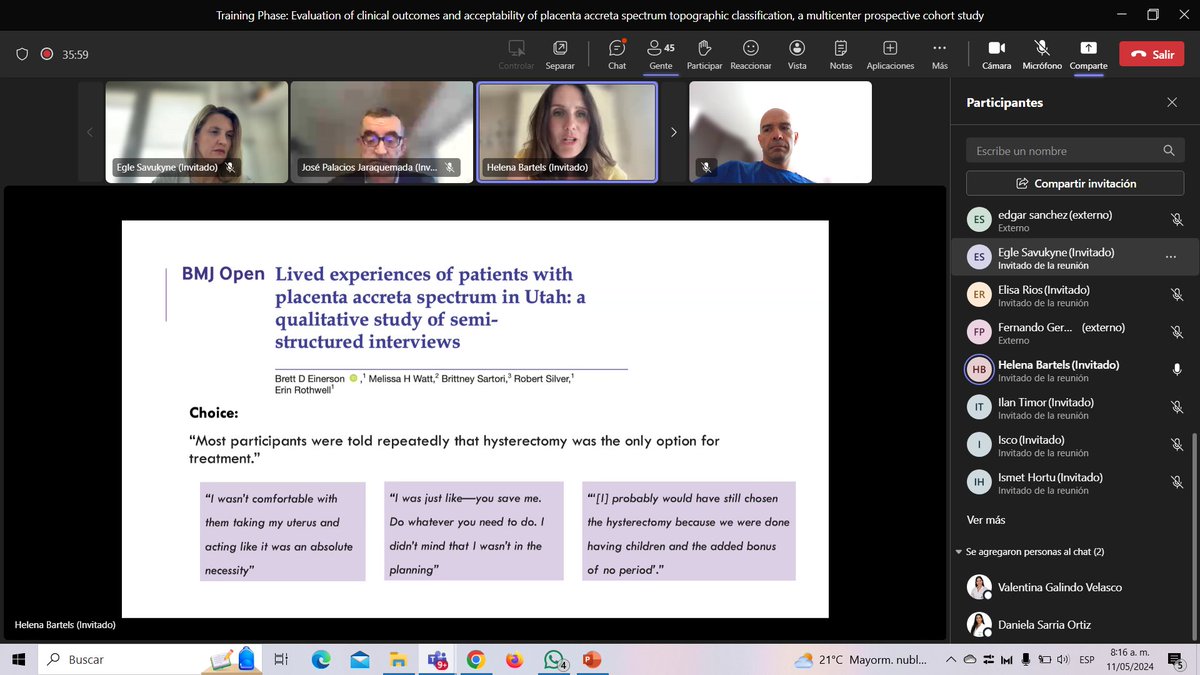This screenshot has width=1200, height=675.
Task: Open notification center in system tray
Action: tap(1176, 659)
